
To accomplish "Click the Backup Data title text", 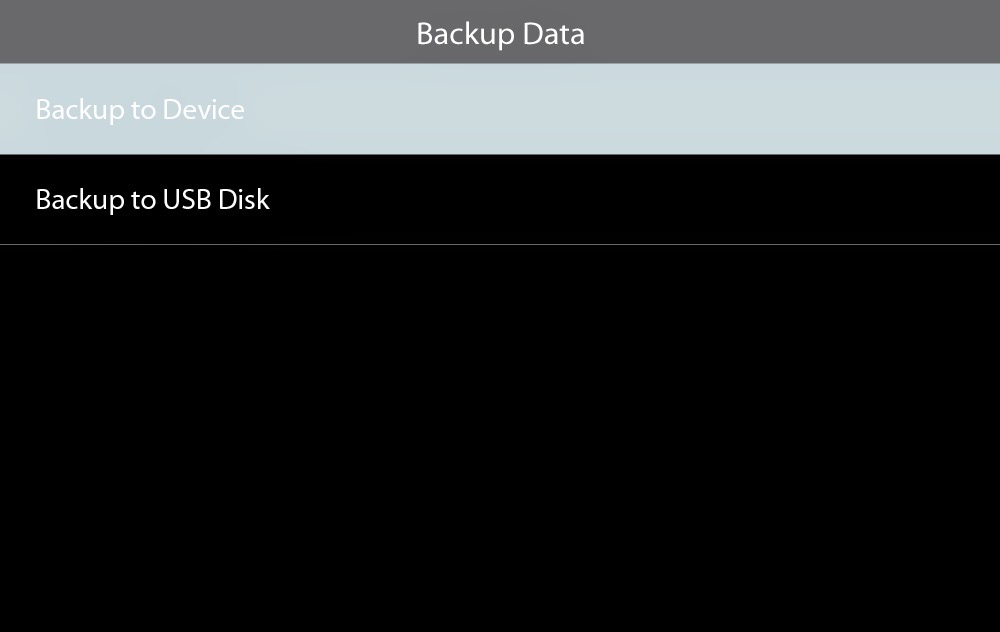I will [500, 33].
